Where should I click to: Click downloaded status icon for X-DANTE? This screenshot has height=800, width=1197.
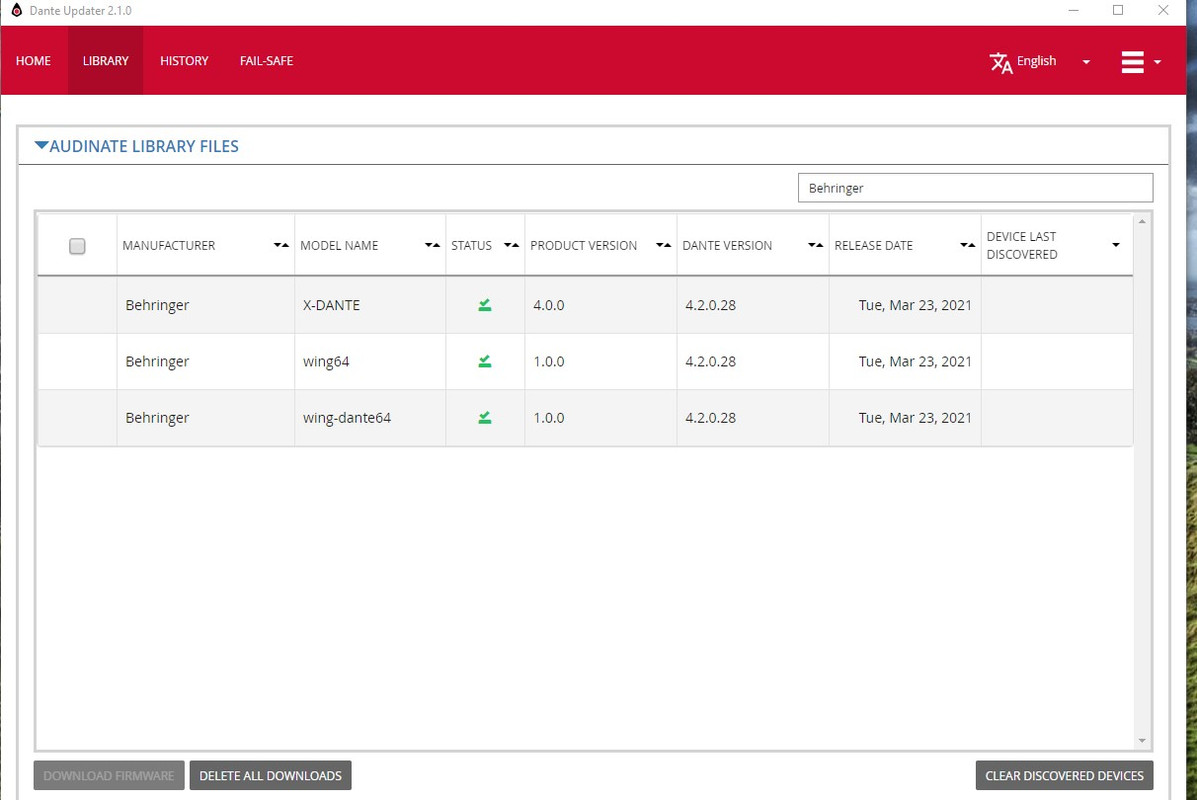(485, 305)
